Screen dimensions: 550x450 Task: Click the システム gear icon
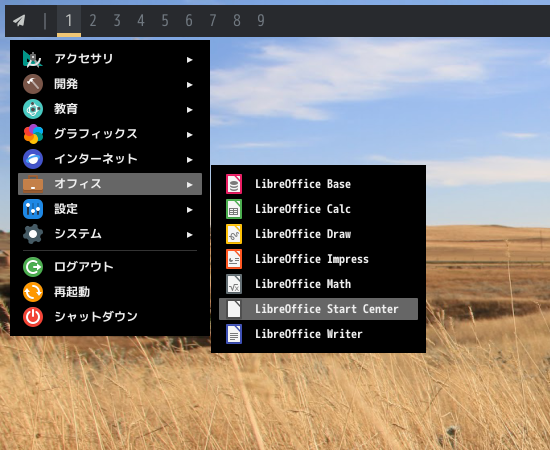point(33,234)
